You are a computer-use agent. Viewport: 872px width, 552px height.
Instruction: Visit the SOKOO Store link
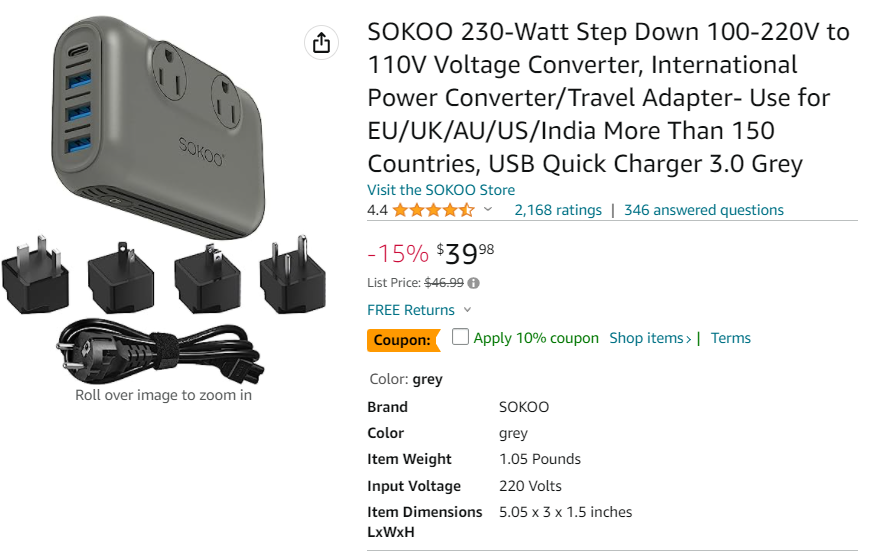point(441,190)
